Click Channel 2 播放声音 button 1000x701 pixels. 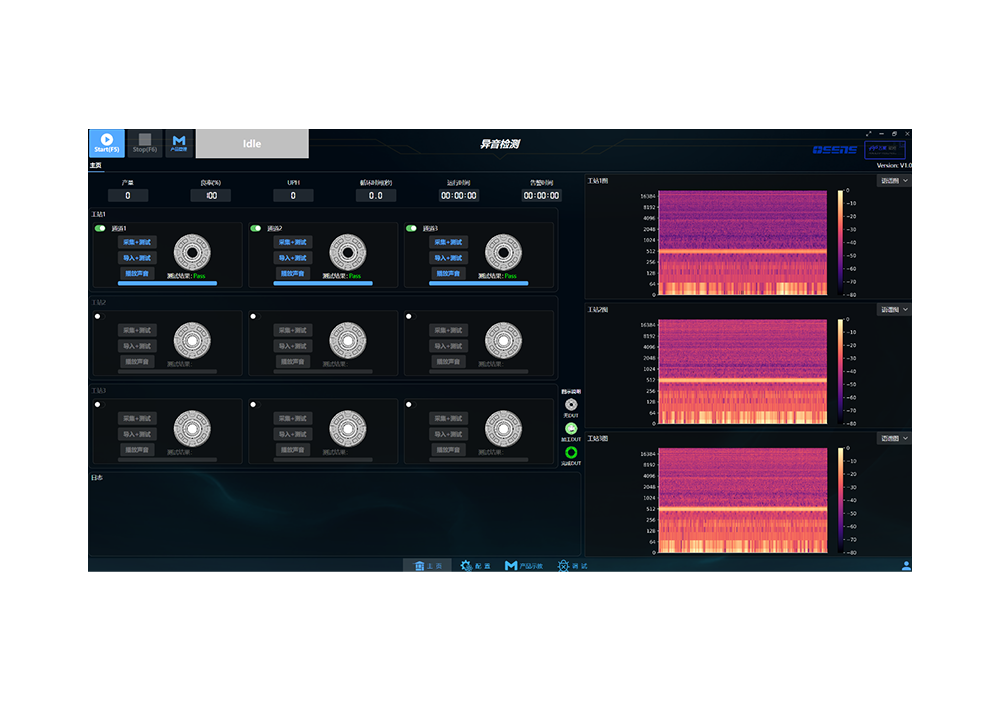[x=293, y=273]
